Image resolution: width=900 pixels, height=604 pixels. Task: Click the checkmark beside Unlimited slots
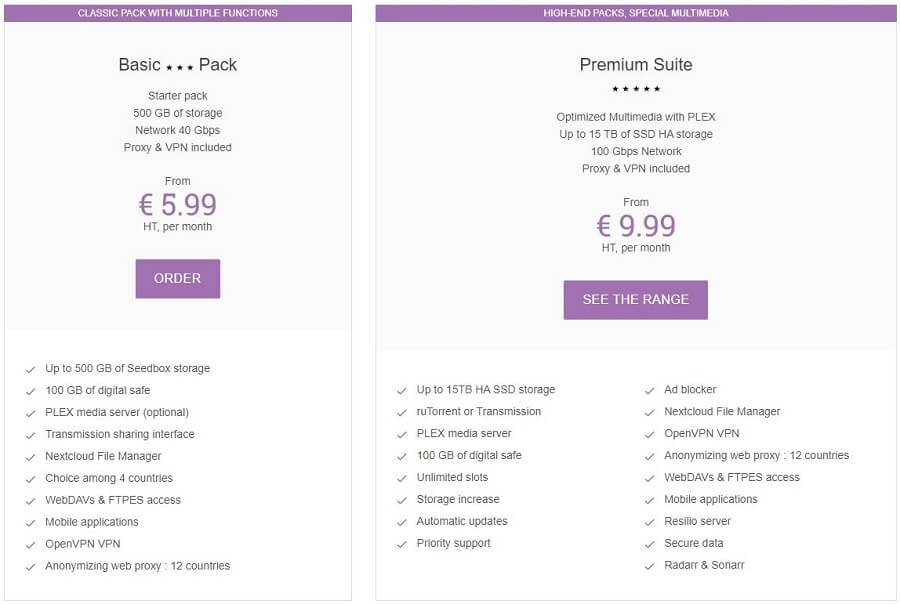(402, 478)
